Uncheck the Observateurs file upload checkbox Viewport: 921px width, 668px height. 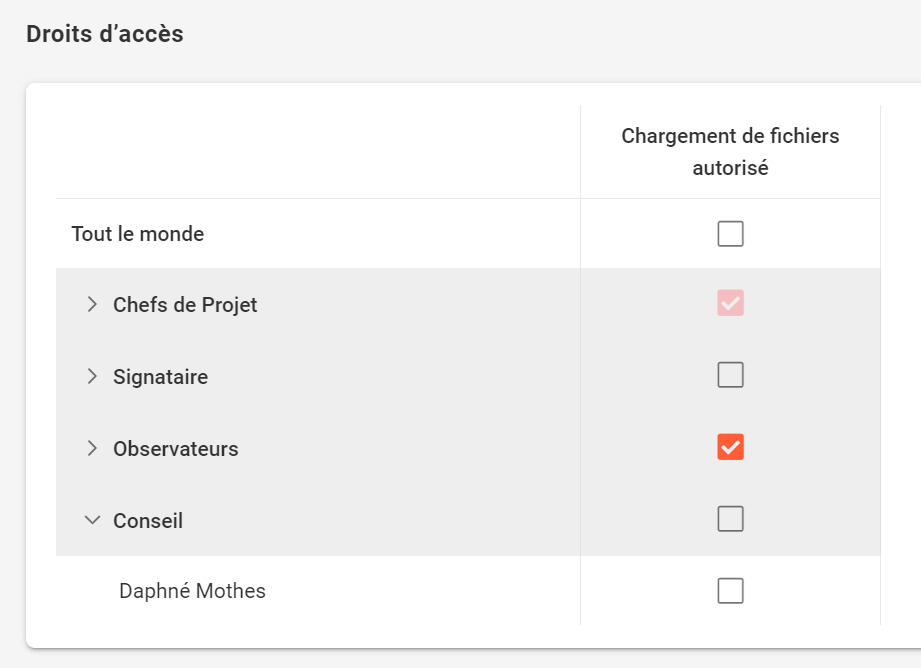pyautogui.click(x=730, y=447)
